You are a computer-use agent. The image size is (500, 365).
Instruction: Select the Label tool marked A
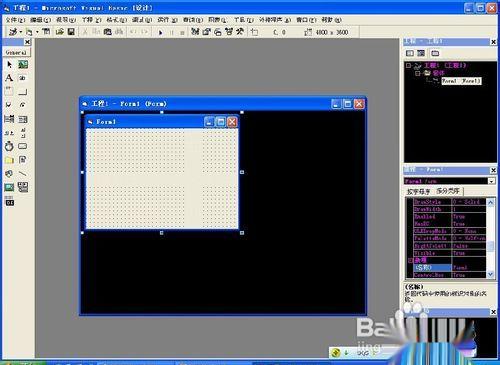9,78
